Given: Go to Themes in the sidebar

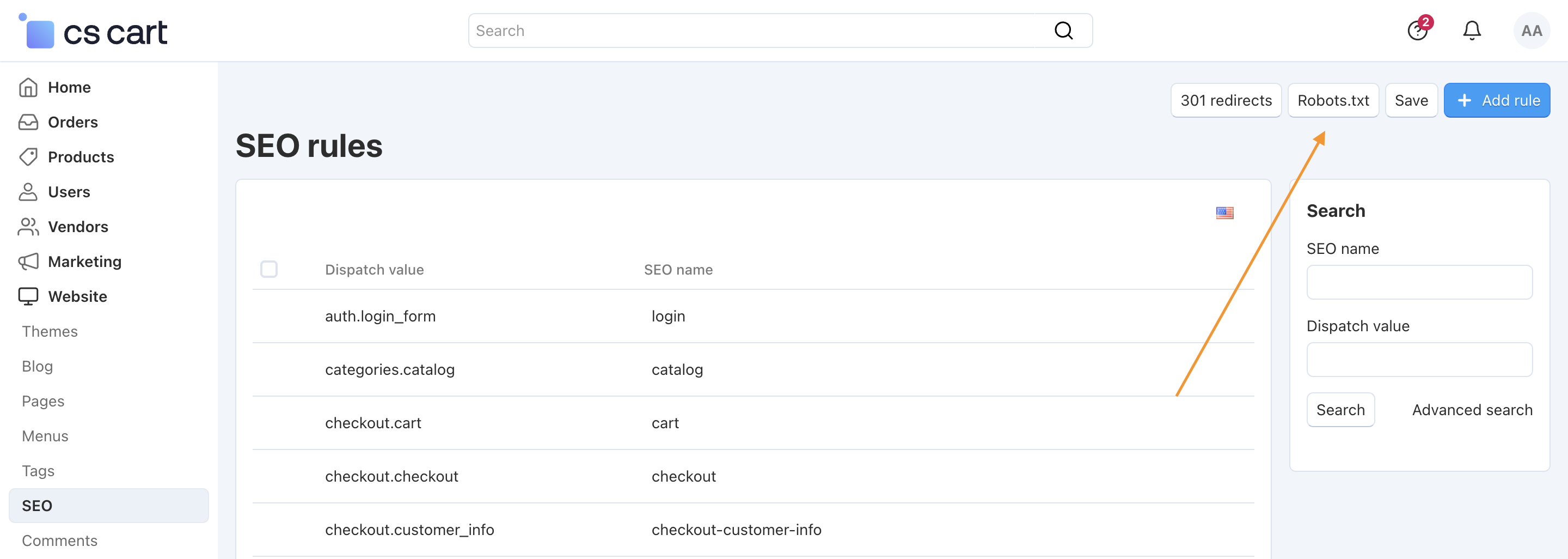Looking at the screenshot, I should [x=50, y=331].
